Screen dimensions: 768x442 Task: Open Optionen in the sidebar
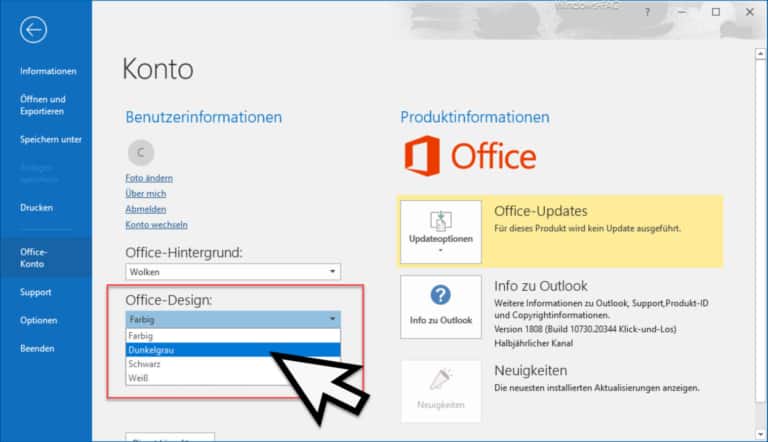(38, 320)
